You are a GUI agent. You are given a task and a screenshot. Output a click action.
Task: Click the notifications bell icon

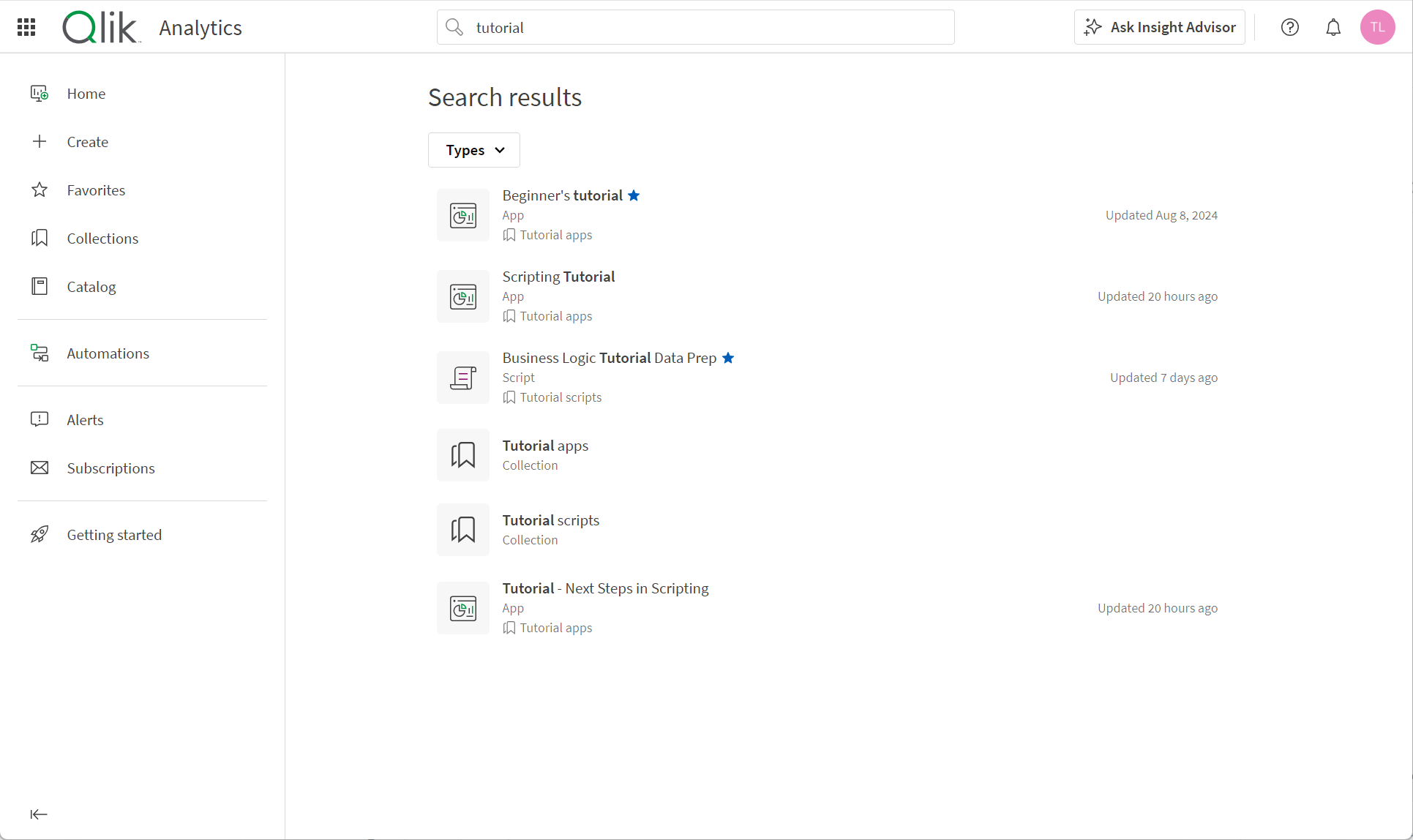(1333, 27)
